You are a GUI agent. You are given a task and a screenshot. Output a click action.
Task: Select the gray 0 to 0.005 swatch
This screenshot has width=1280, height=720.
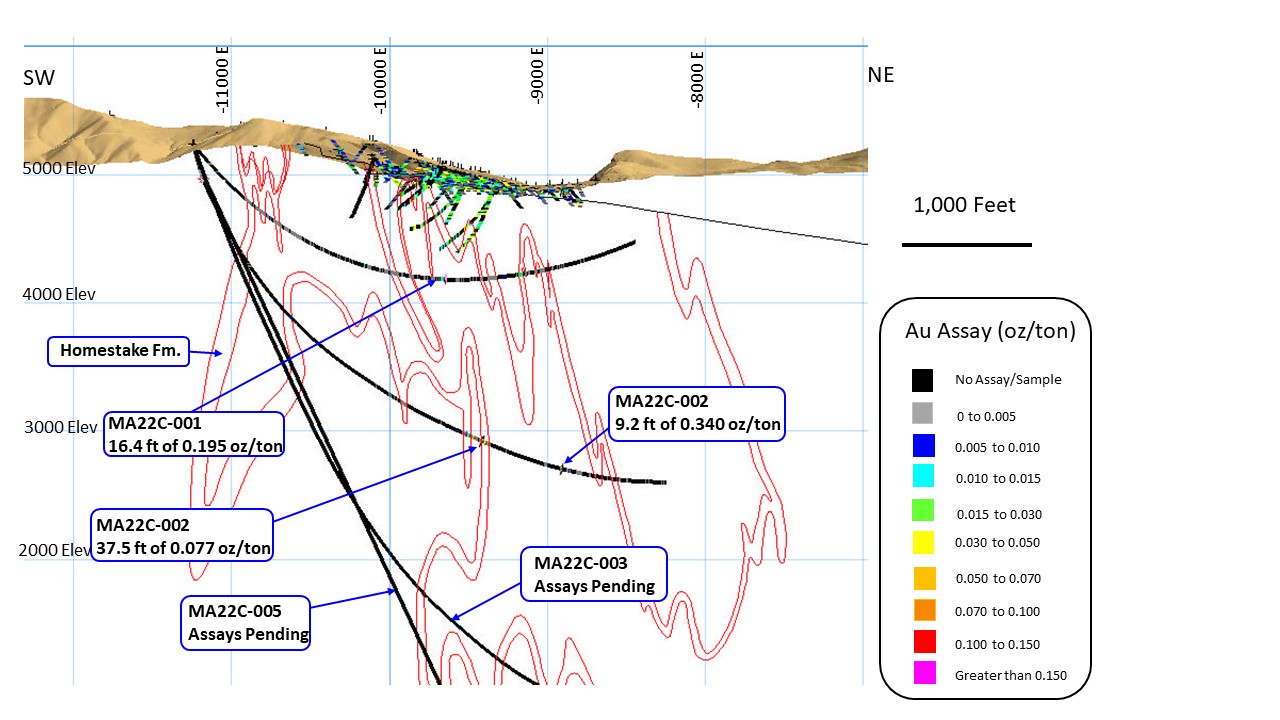coord(922,413)
